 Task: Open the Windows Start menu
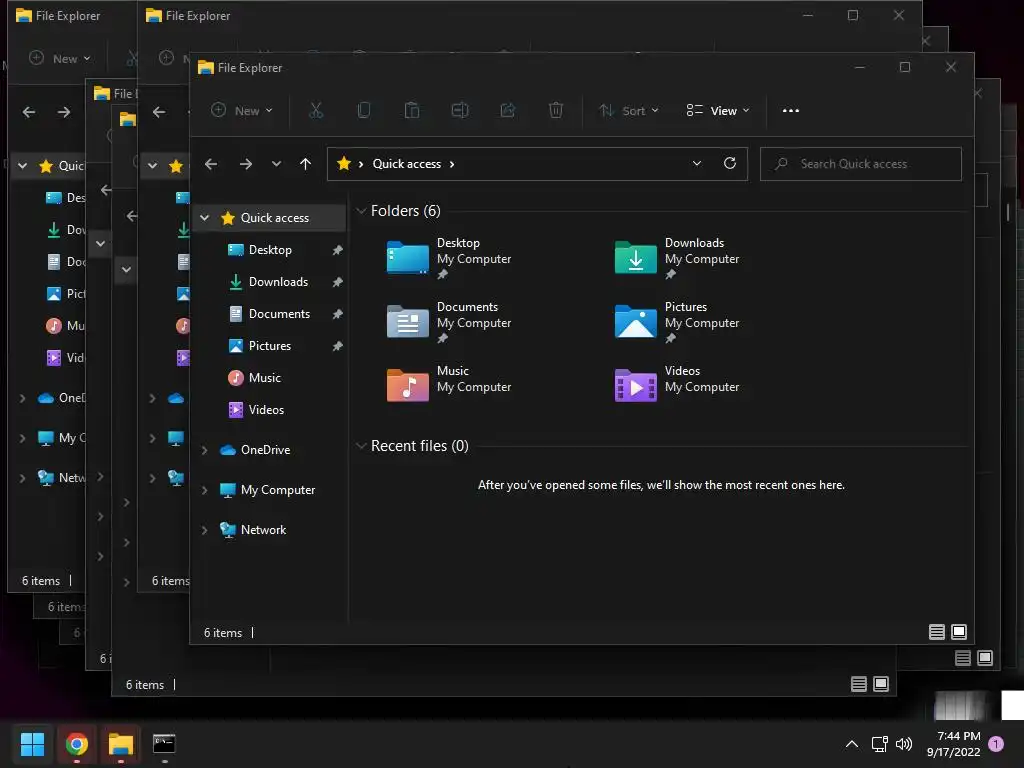[32, 744]
